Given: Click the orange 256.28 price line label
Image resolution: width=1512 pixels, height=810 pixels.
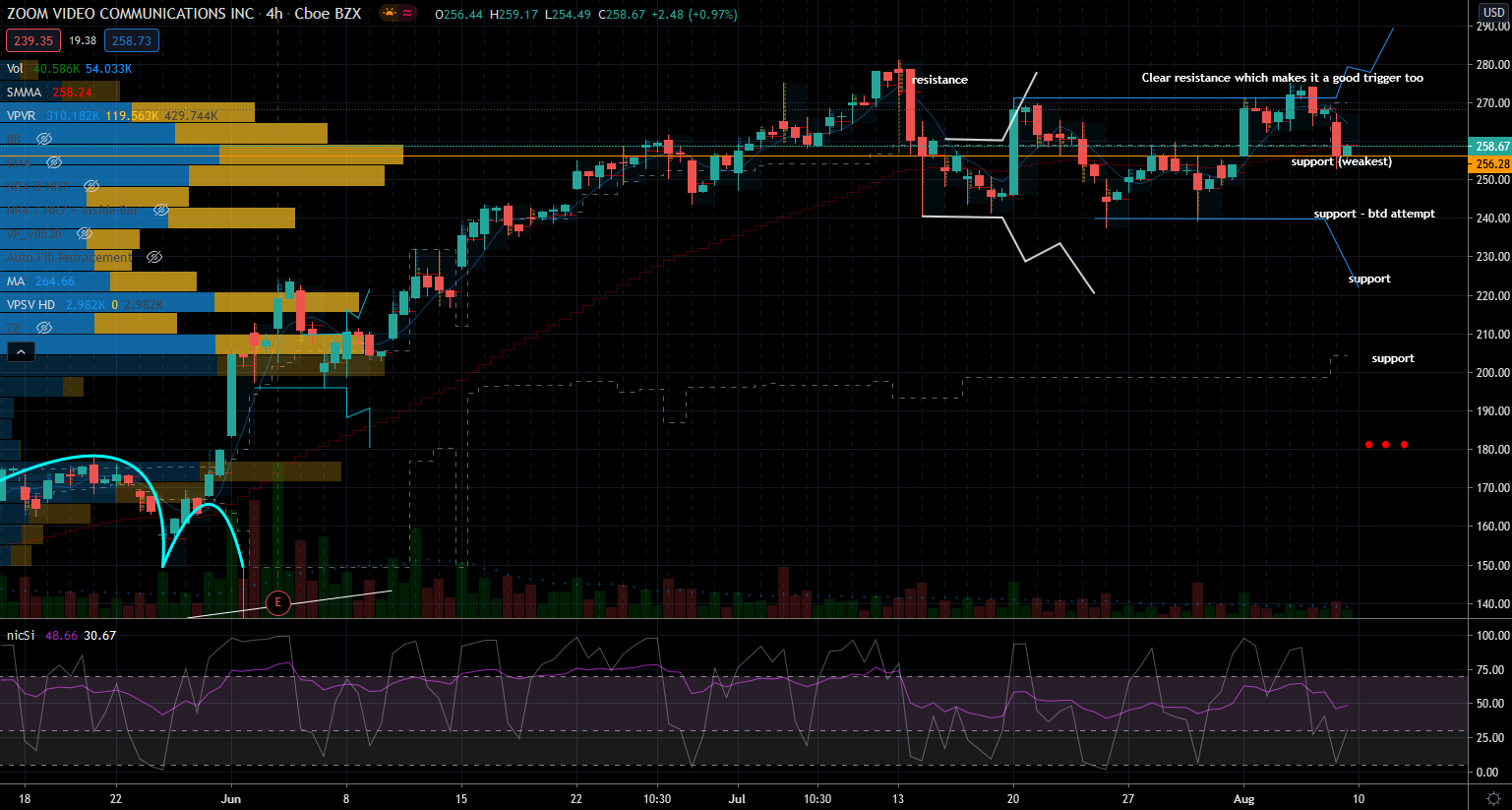Looking at the screenshot, I should (x=1492, y=164).
